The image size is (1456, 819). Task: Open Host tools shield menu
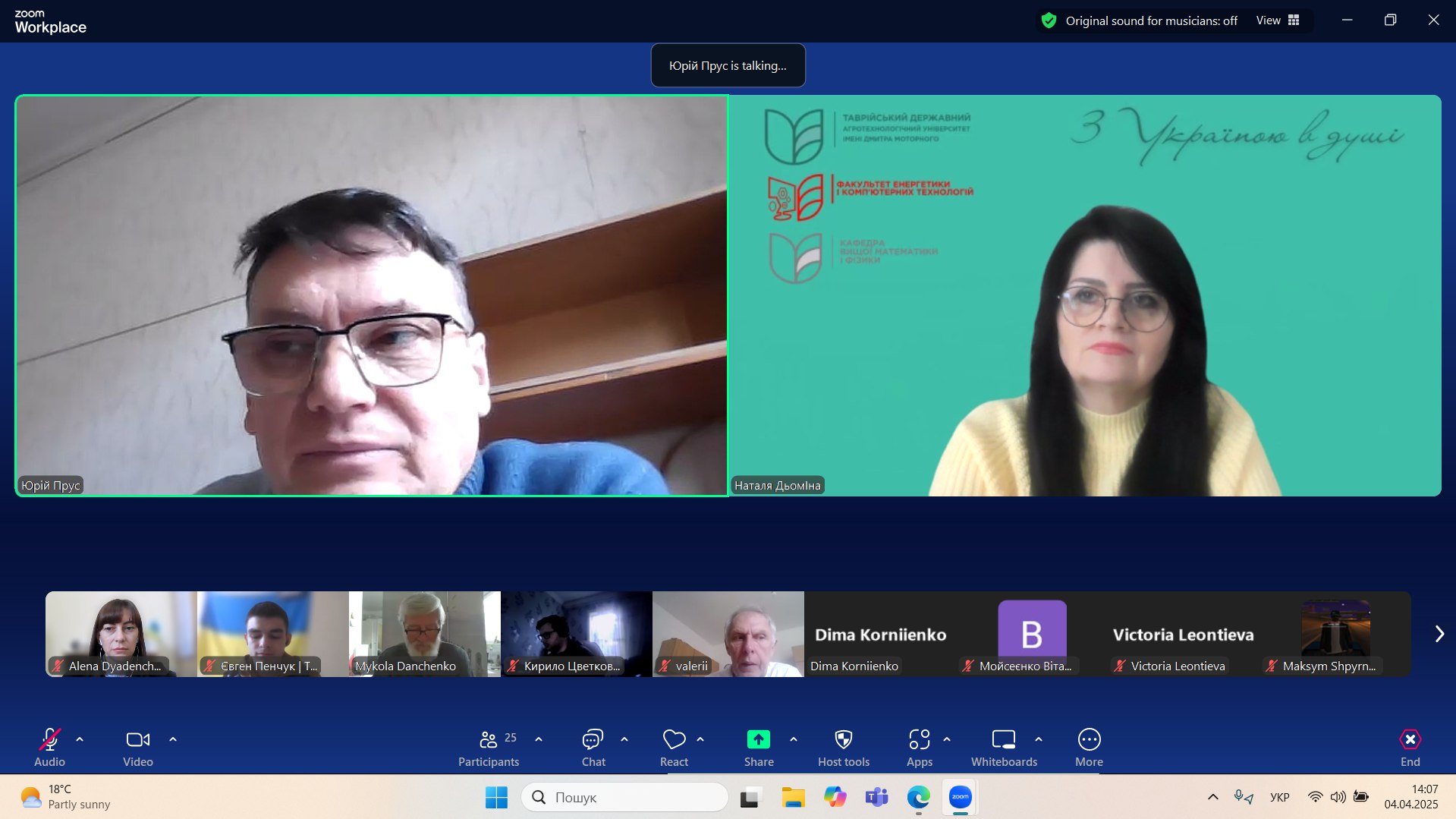point(844,748)
